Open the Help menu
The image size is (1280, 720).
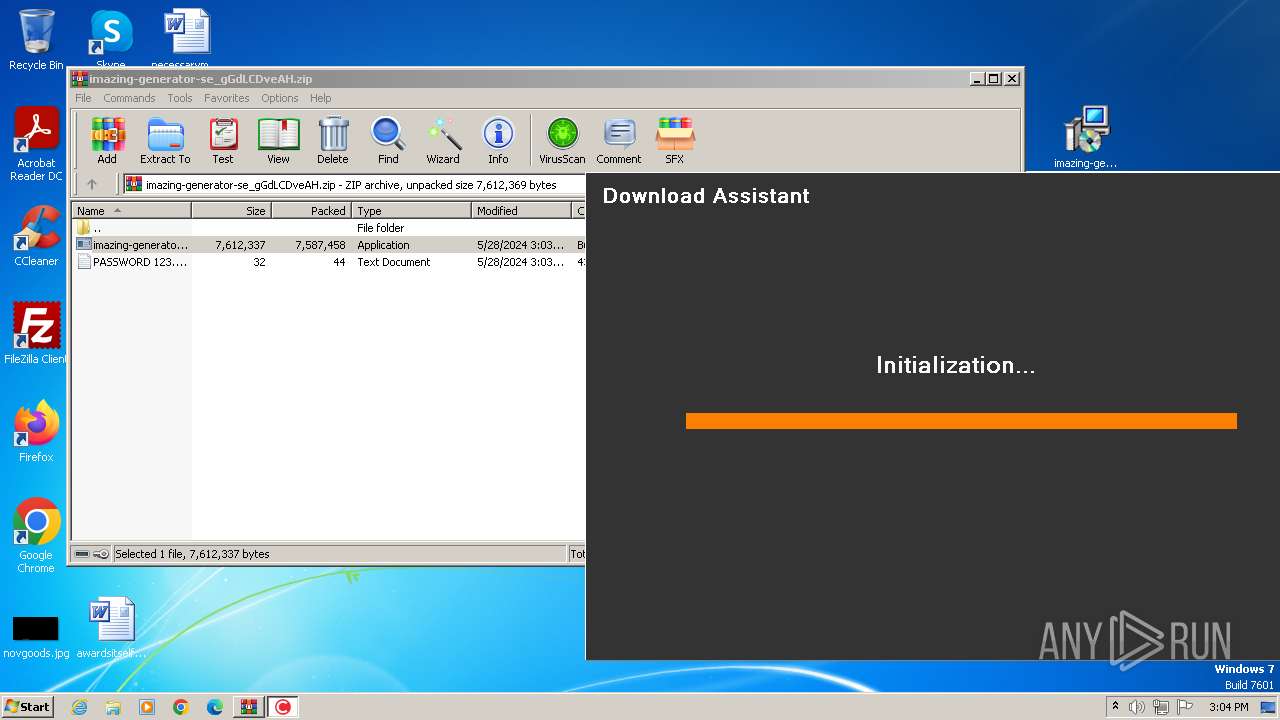320,98
